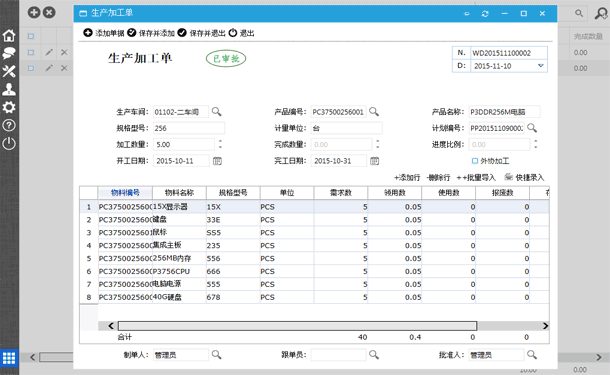Viewport: 610px width, 375px height.
Task: Click the N. order number field
Action: (508, 53)
